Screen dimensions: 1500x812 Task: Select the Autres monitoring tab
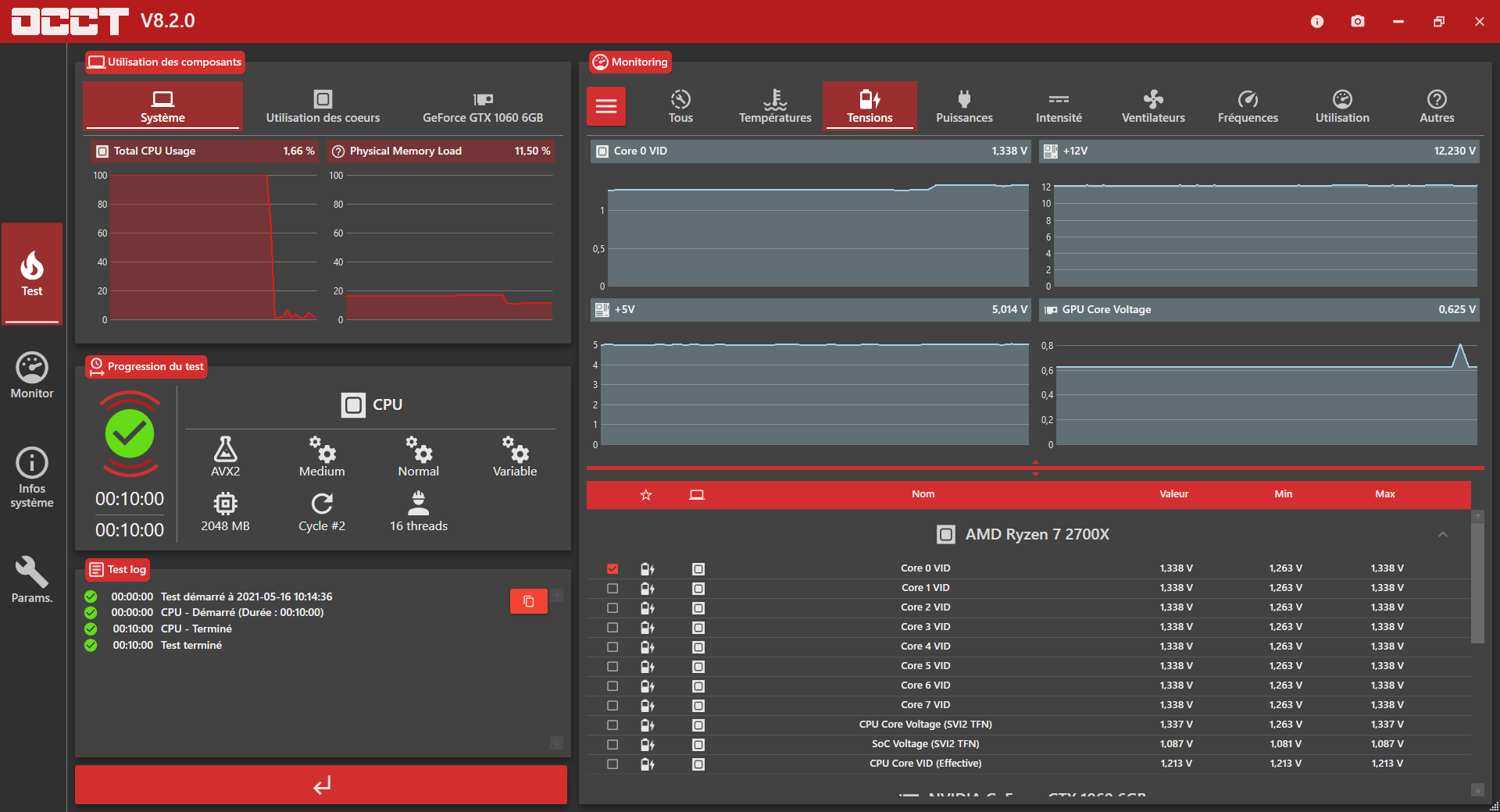tap(1437, 106)
